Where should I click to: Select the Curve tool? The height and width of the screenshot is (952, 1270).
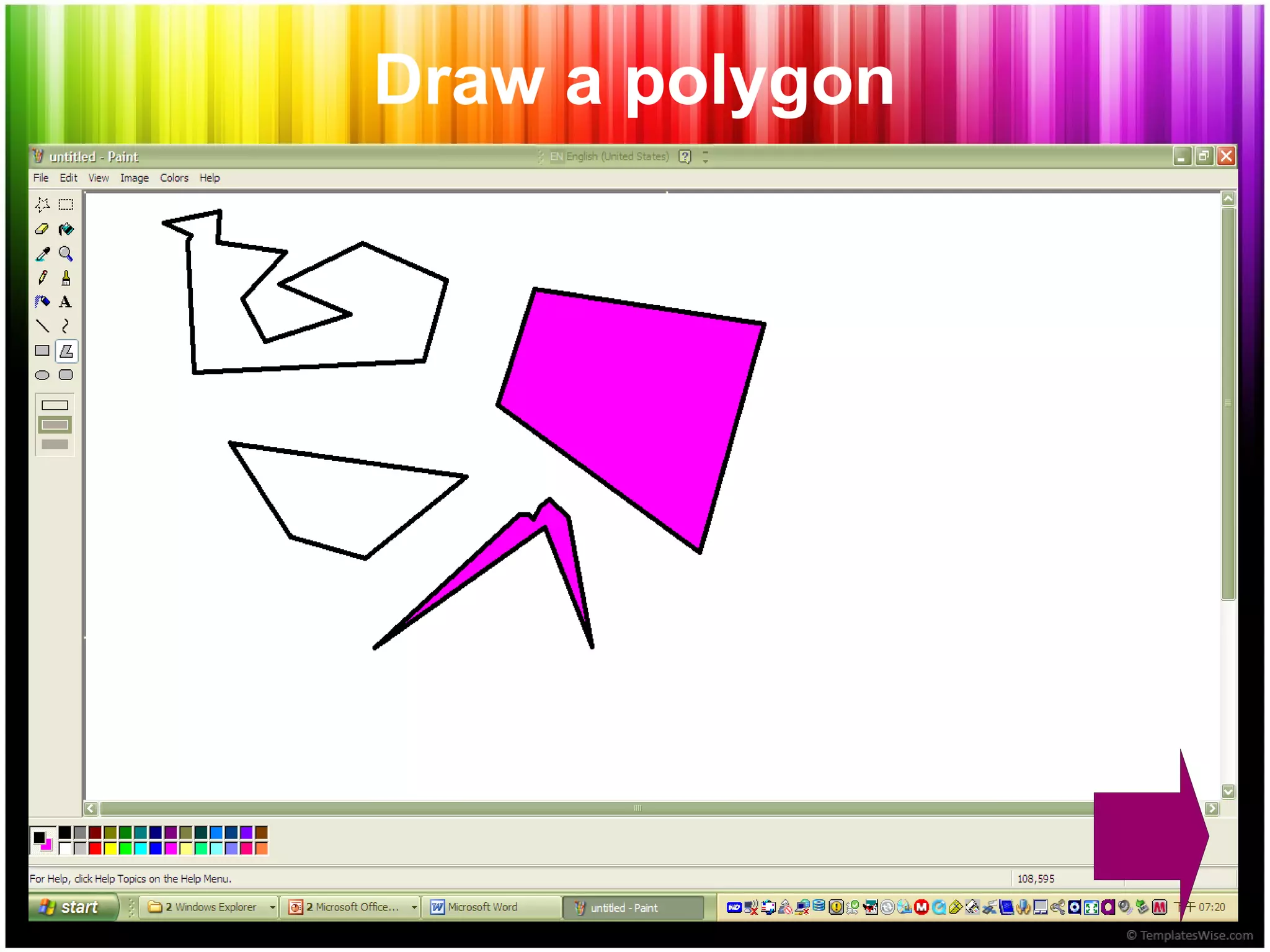tap(66, 326)
